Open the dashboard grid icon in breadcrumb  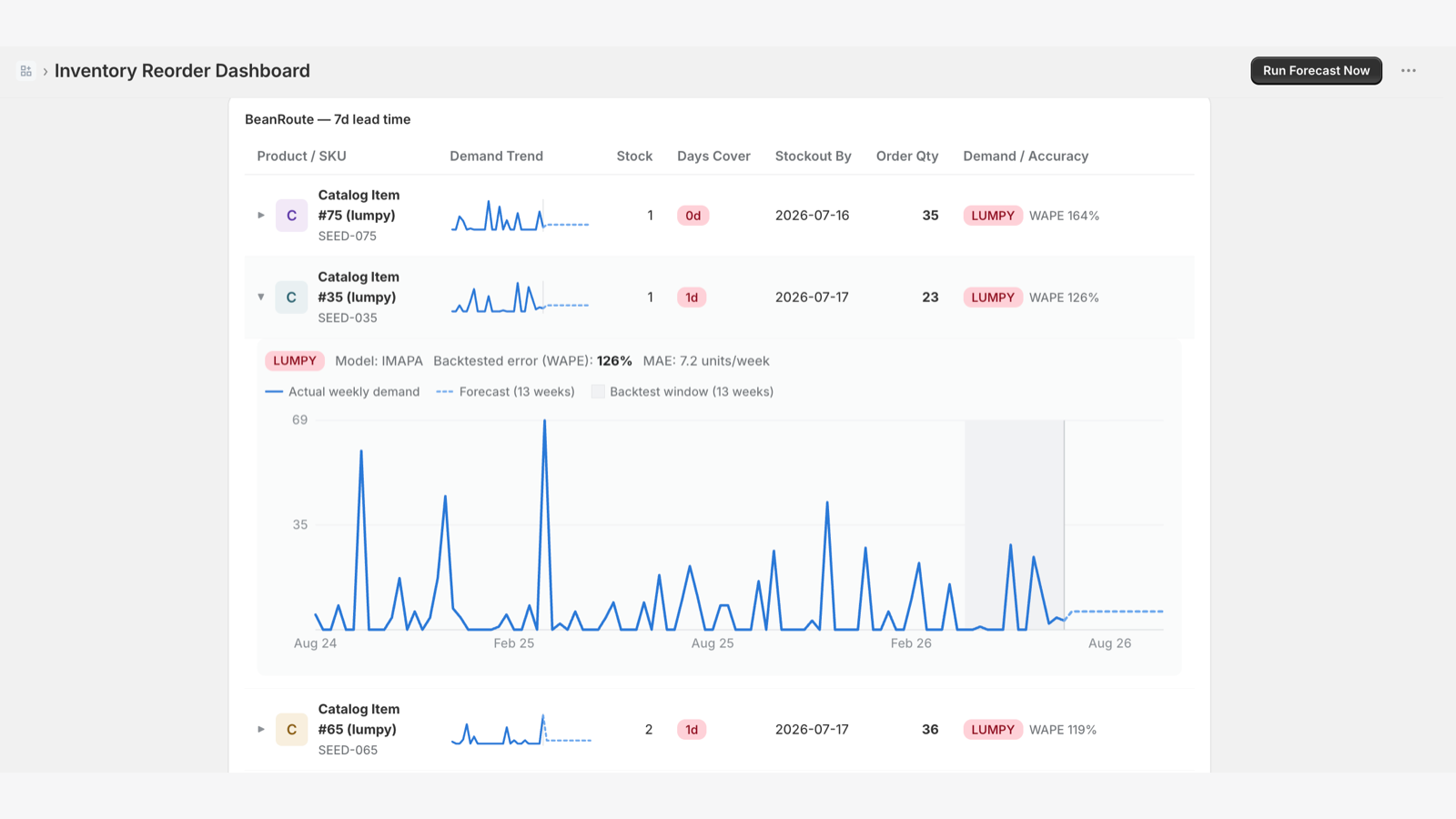click(x=26, y=71)
